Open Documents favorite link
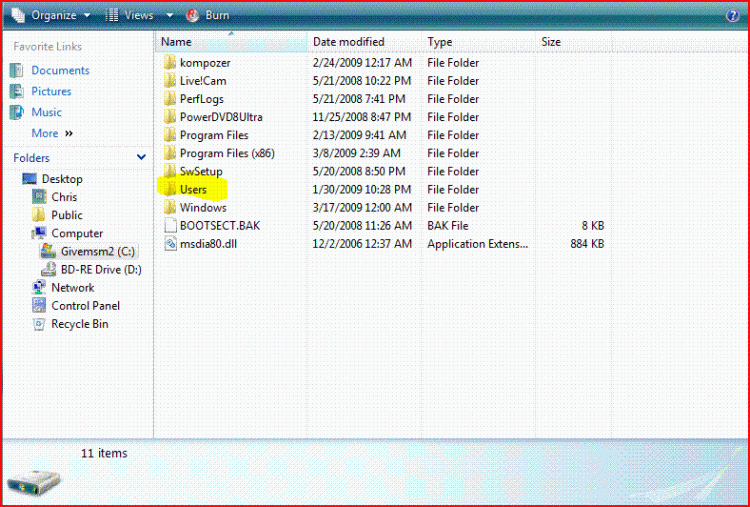The image size is (750, 507). [60, 70]
